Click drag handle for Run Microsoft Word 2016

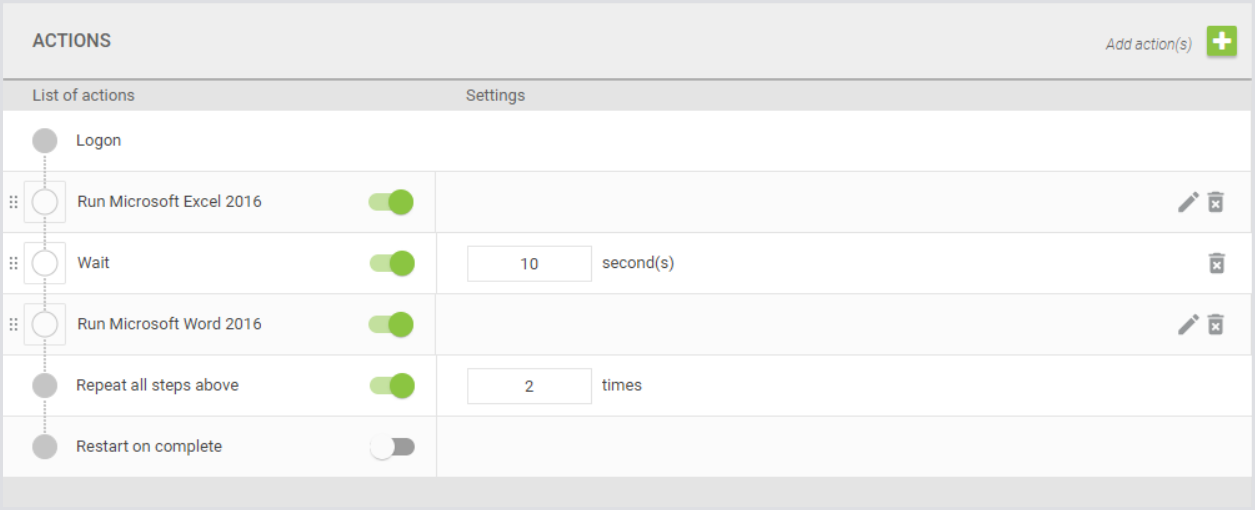[x=13, y=324]
